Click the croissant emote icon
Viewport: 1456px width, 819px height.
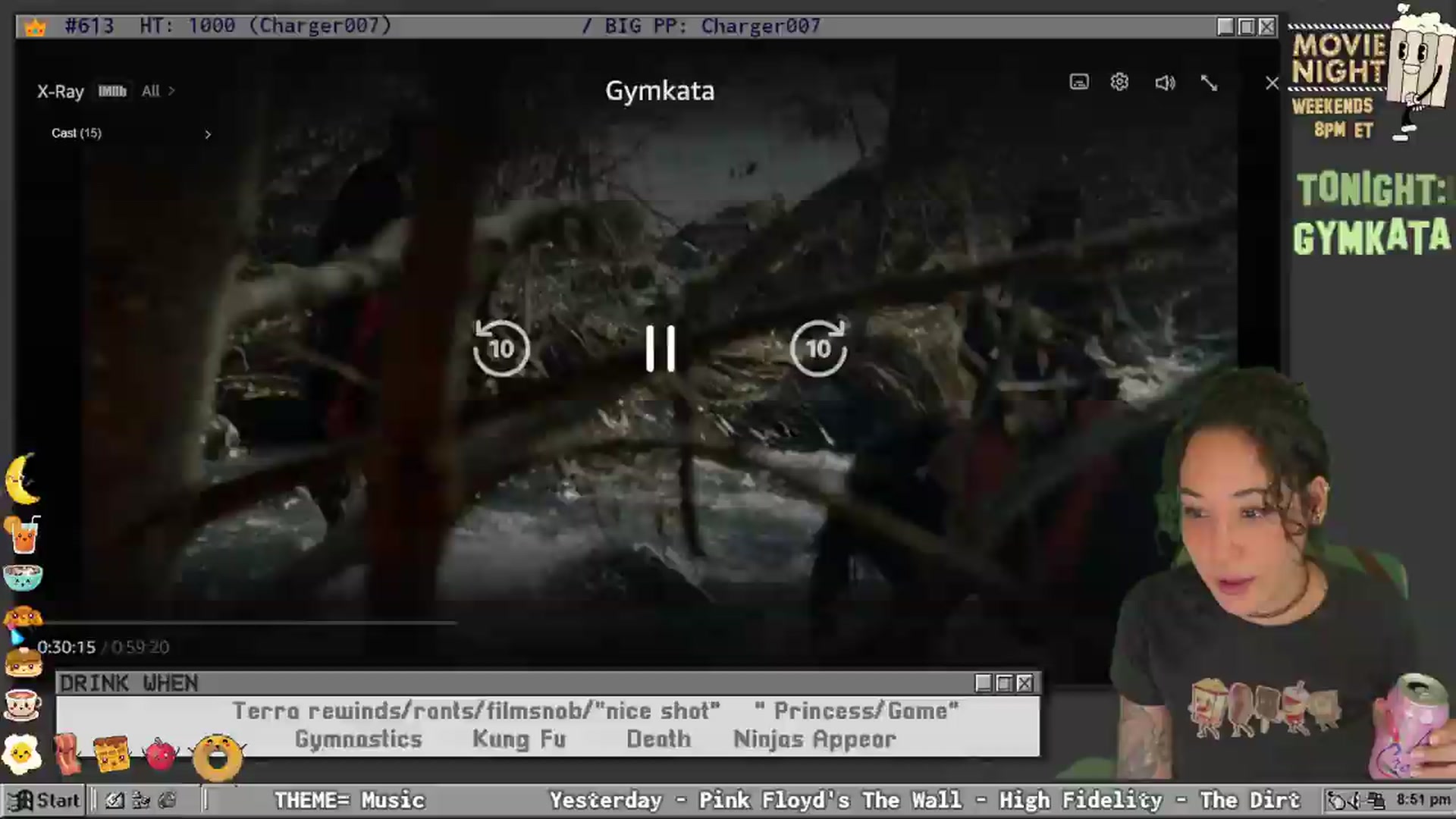tap(23, 616)
